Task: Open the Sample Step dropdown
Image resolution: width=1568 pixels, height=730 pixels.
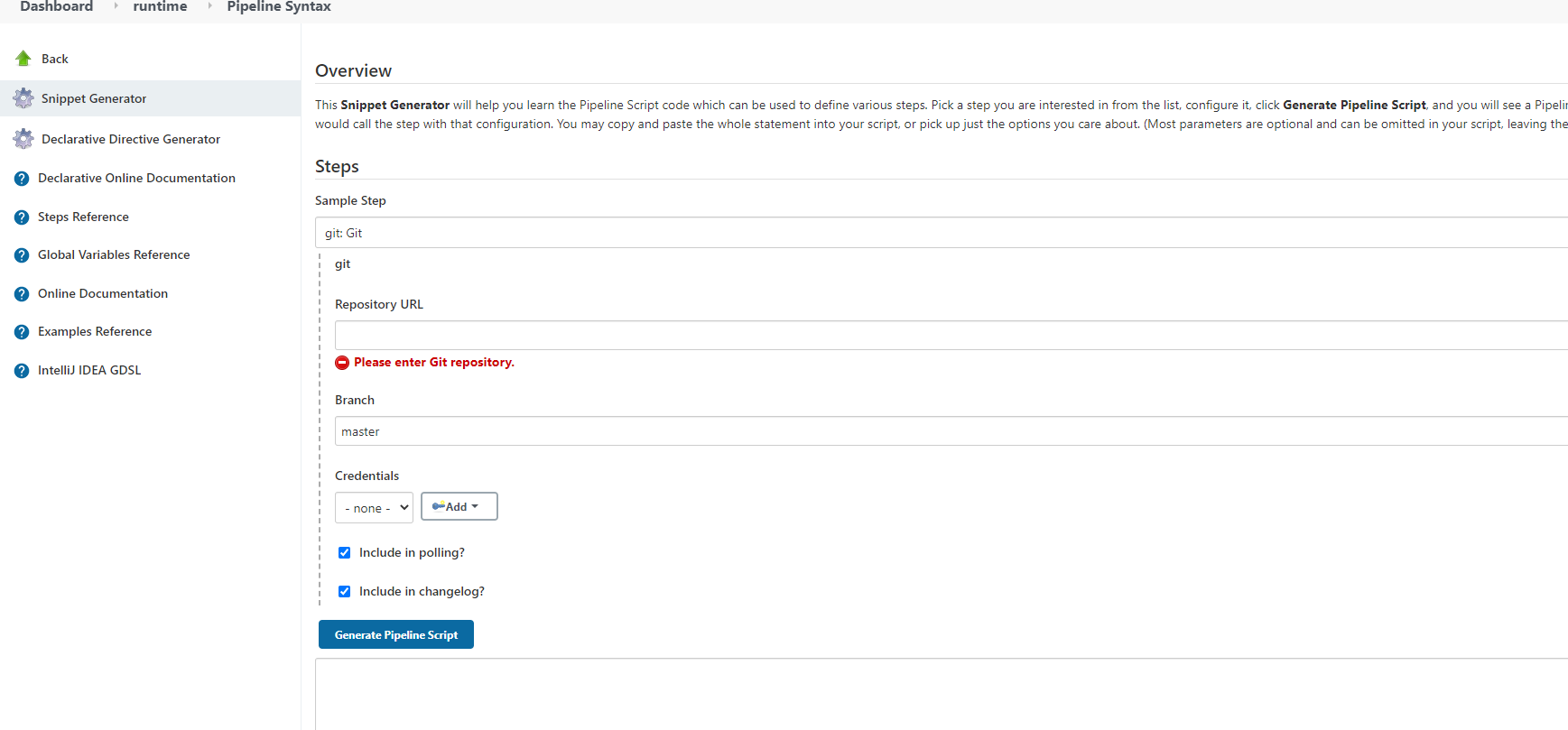Action: [x=939, y=233]
